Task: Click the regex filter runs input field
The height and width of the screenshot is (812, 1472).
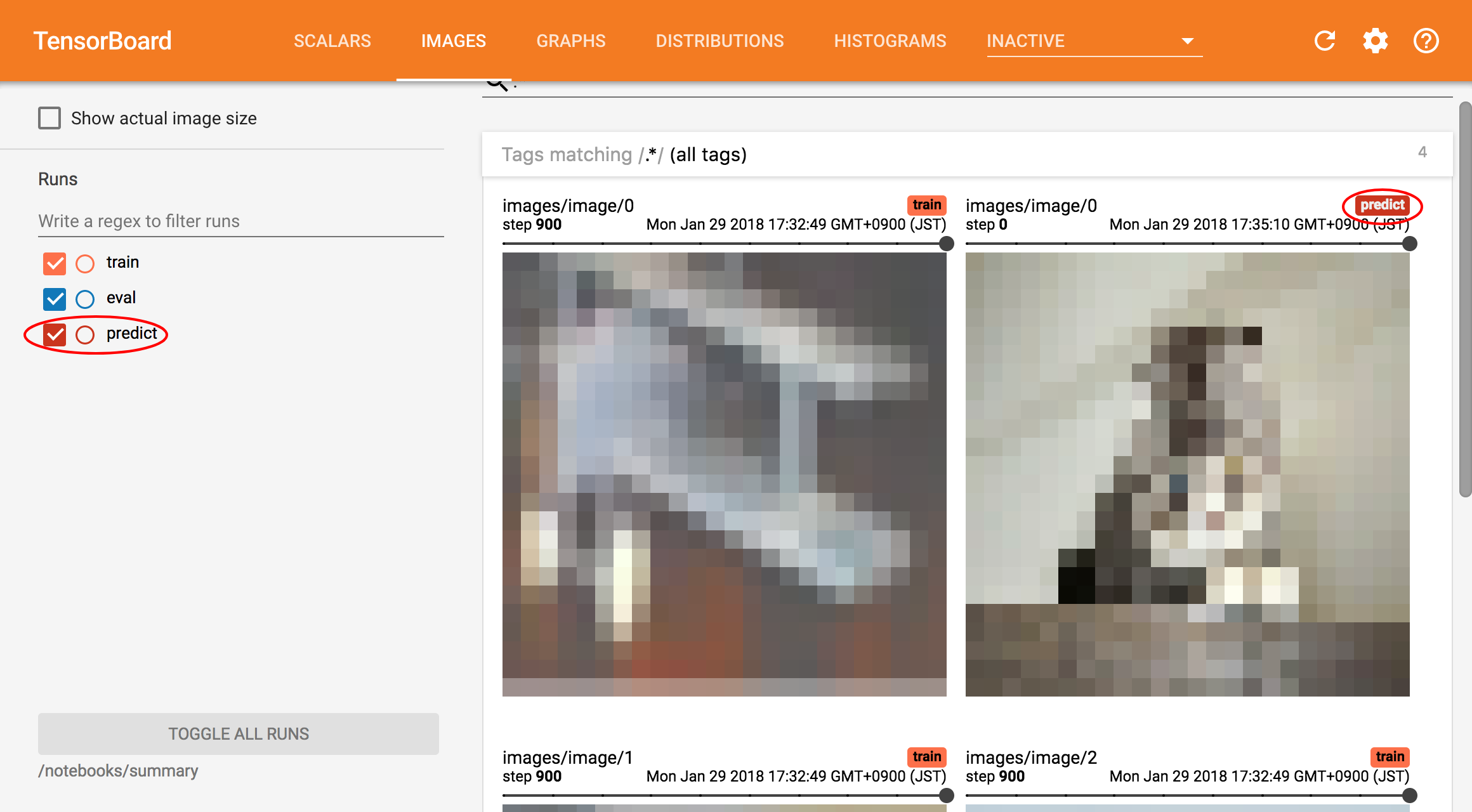Action: coord(240,221)
